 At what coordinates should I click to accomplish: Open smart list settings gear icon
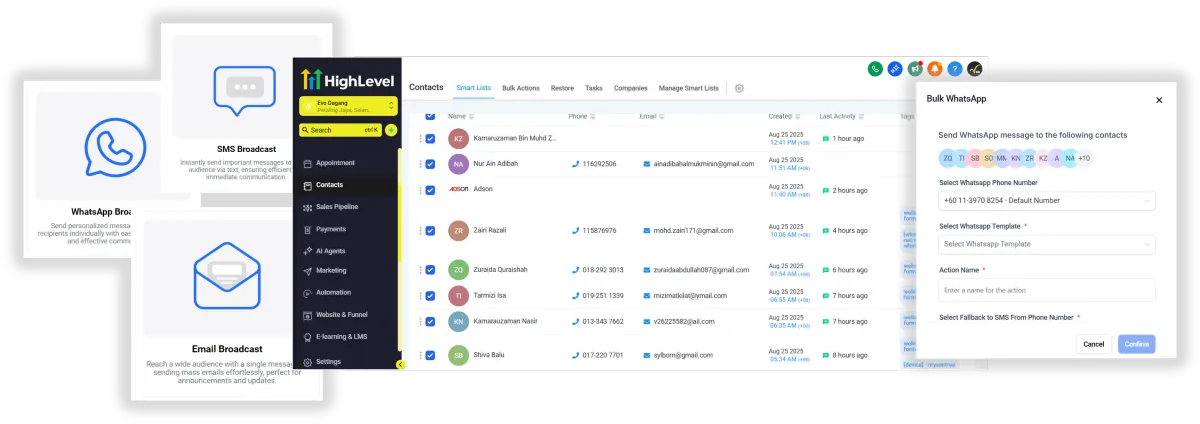pyautogui.click(x=739, y=88)
